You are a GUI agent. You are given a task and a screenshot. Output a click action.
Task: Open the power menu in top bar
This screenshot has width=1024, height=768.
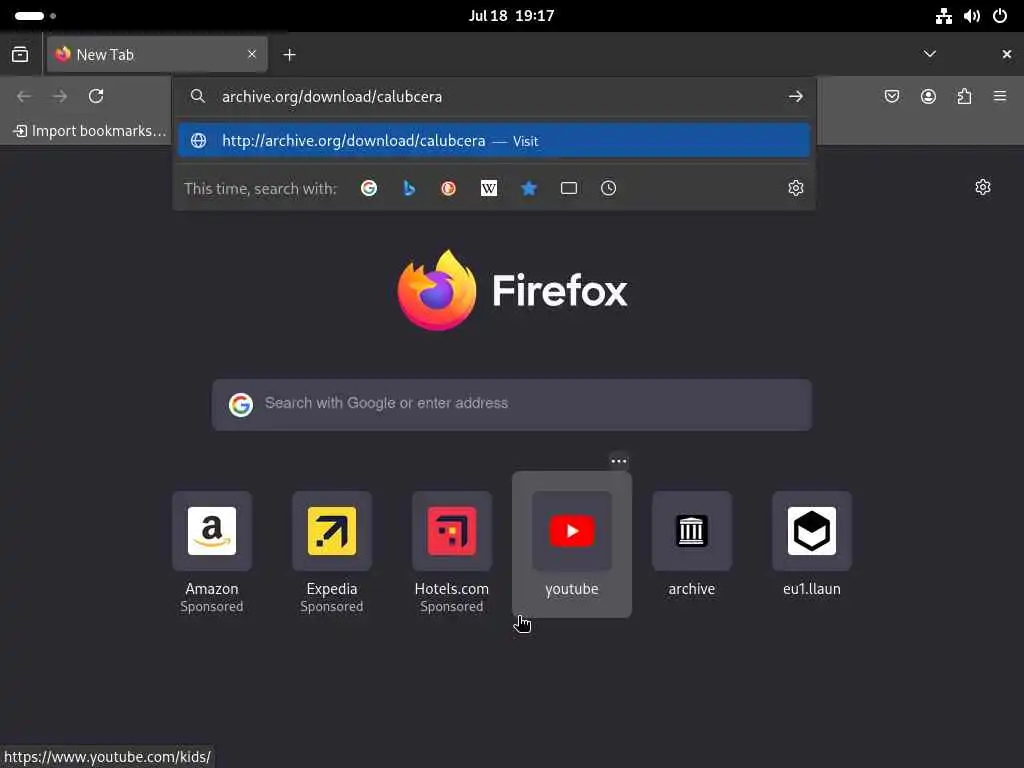pos(1000,16)
